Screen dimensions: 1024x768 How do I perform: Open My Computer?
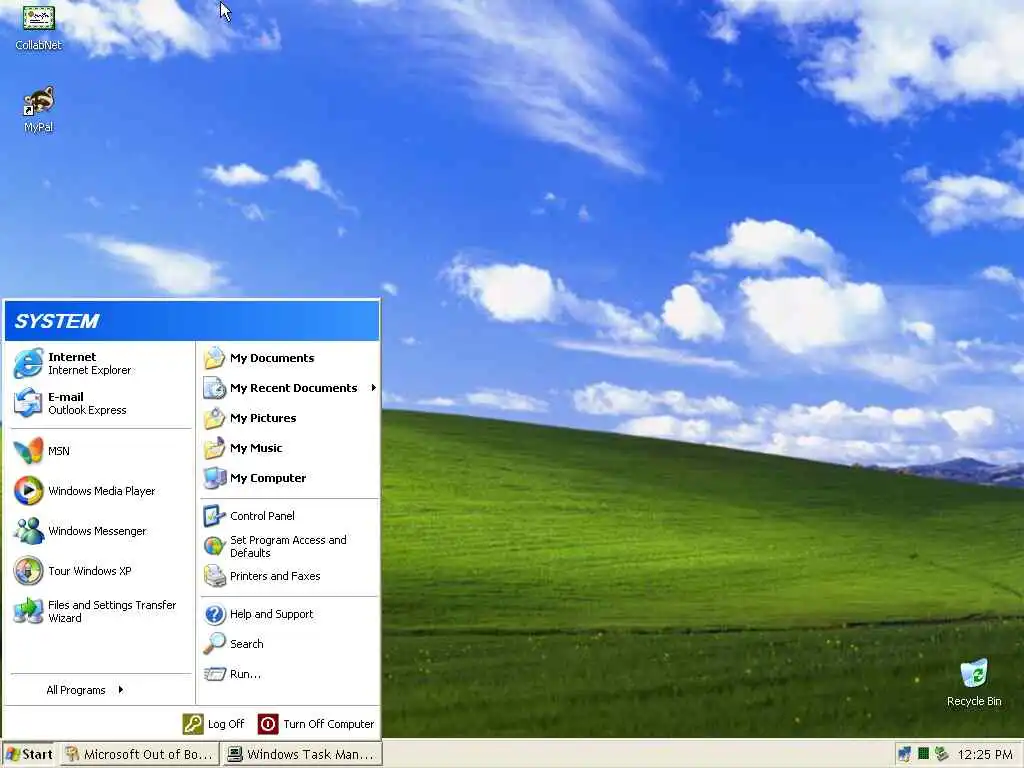click(289, 478)
